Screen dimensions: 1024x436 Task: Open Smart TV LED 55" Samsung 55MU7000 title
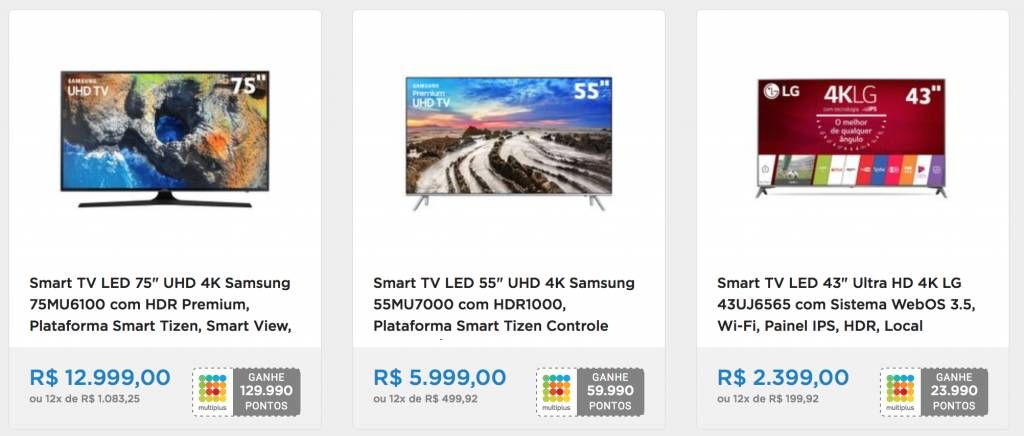click(504, 304)
